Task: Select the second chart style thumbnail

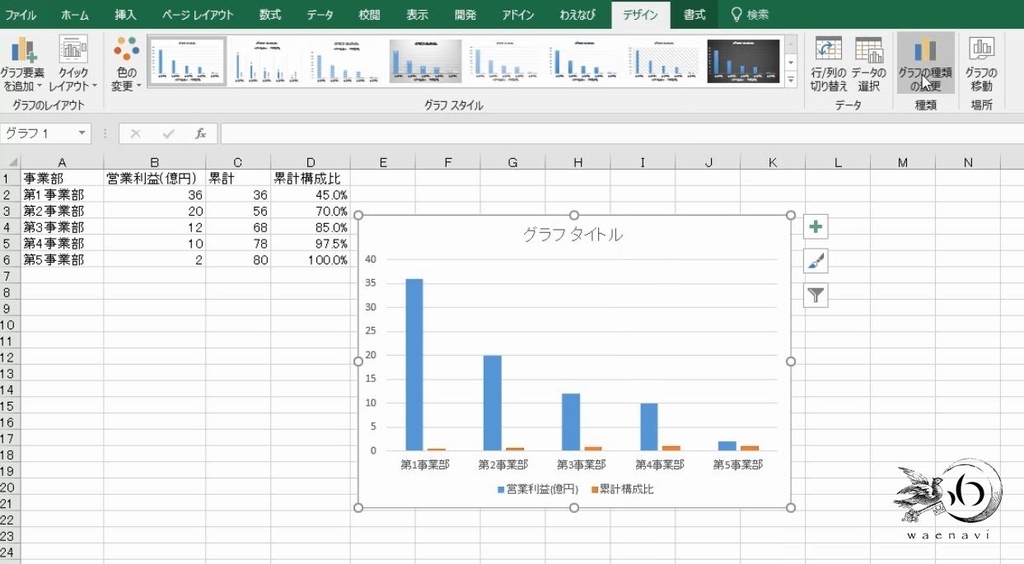Action: (268, 61)
